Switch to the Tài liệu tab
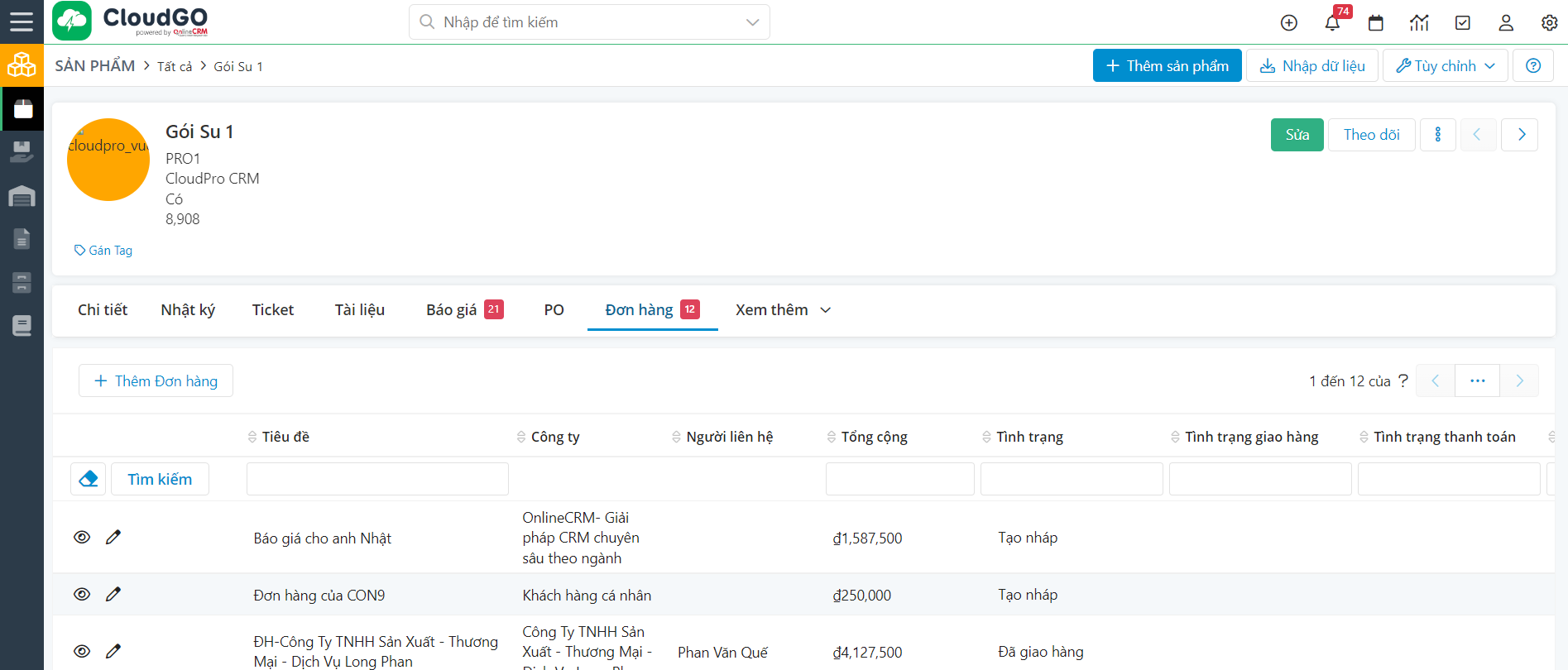Image resolution: width=1568 pixels, height=670 pixels. pyautogui.click(x=360, y=309)
